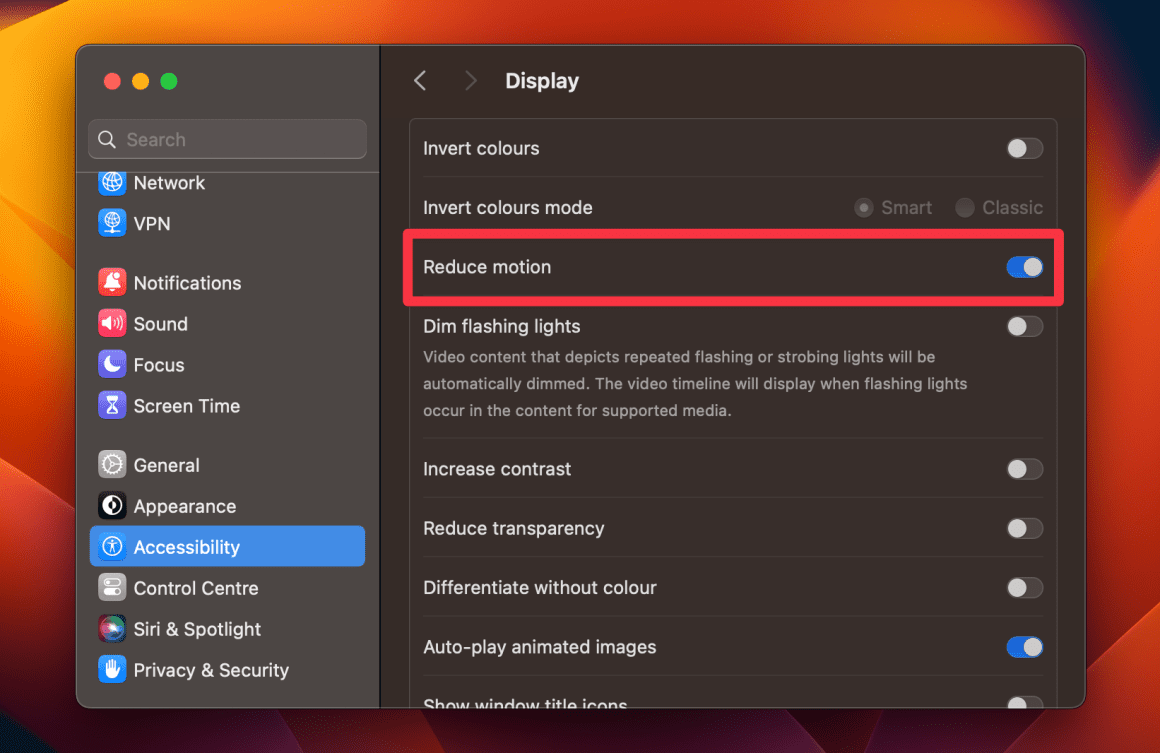Click the back navigation arrow

420,80
